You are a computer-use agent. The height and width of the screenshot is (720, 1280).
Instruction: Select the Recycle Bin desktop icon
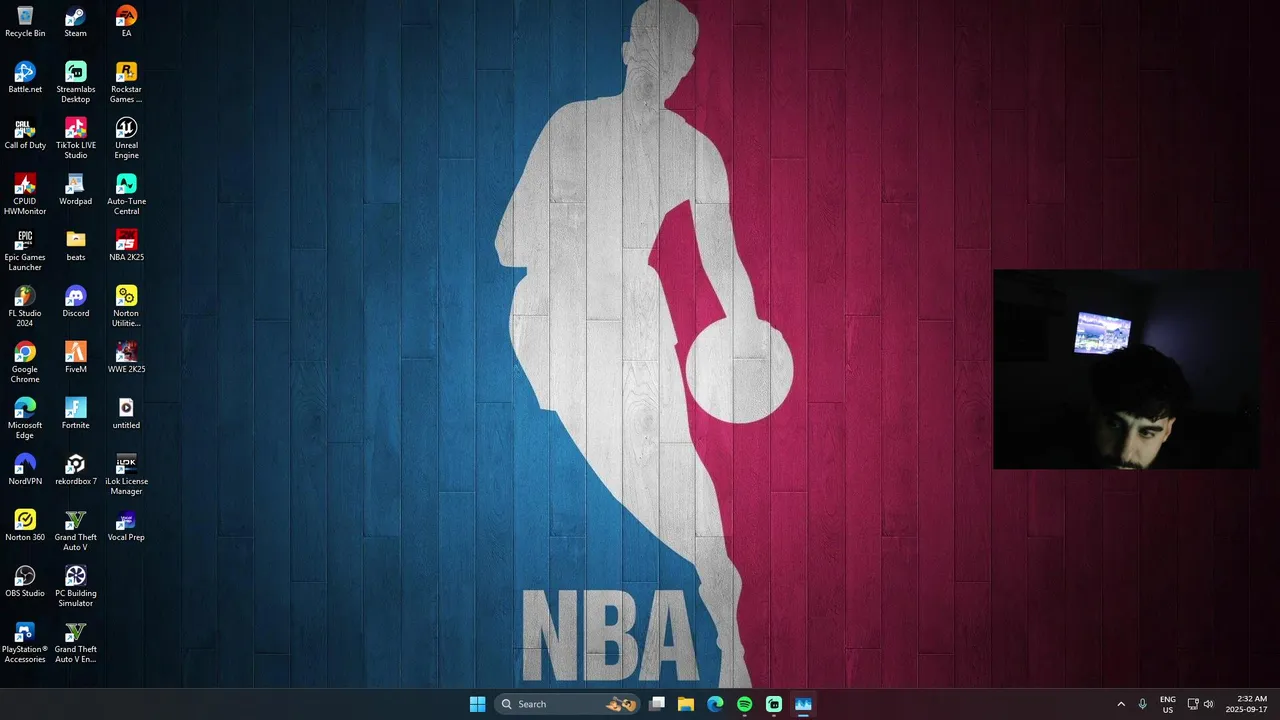(x=25, y=22)
